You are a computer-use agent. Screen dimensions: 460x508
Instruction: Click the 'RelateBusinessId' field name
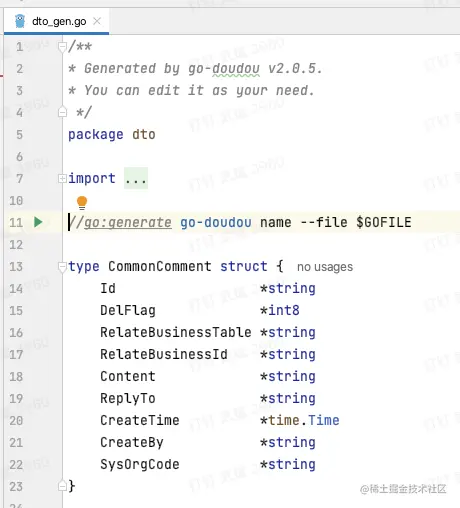(164, 354)
